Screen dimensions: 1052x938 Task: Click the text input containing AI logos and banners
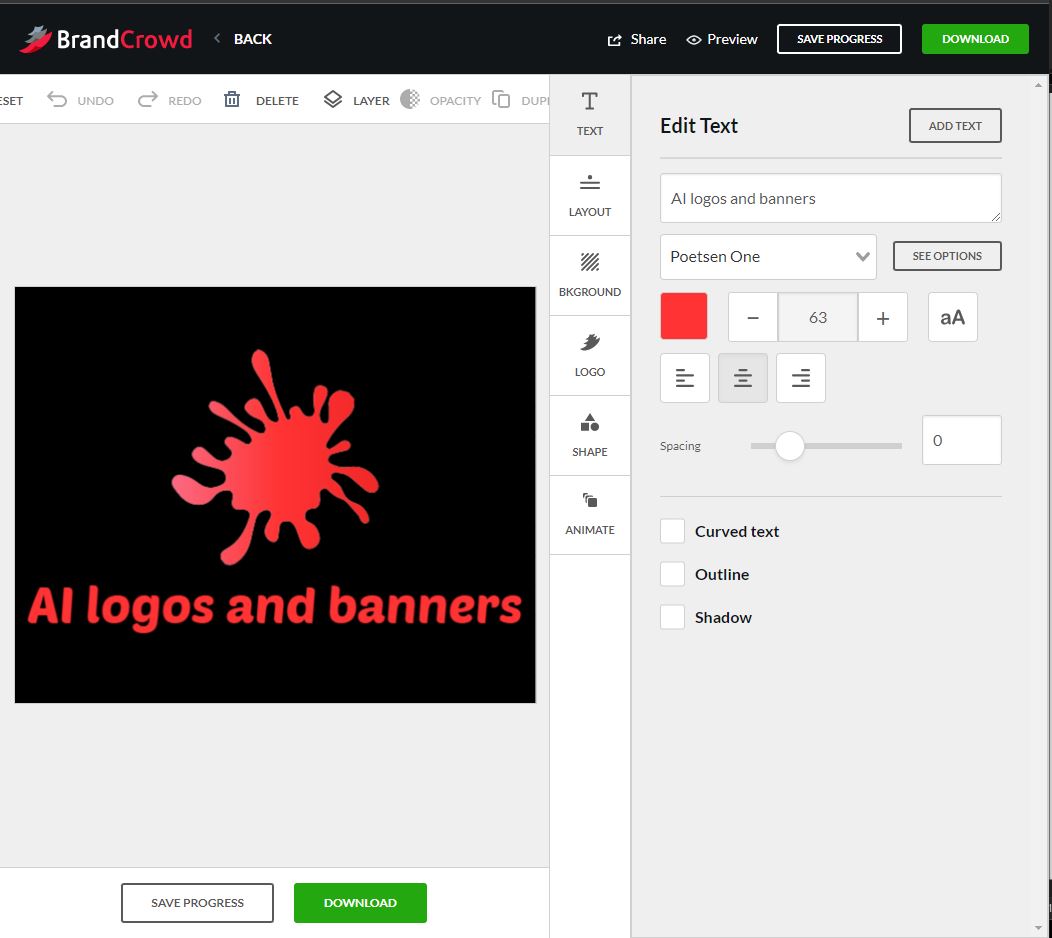[x=831, y=198]
